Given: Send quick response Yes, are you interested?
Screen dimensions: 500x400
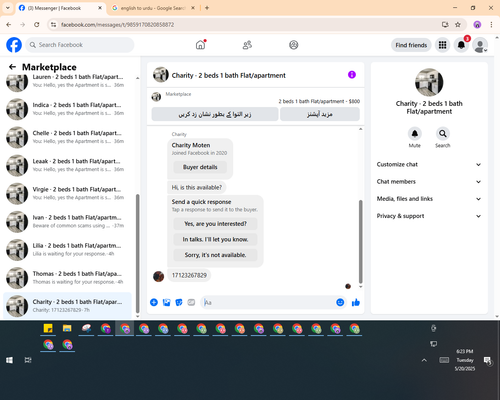Looking at the screenshot, I should (x=215, y=224).
